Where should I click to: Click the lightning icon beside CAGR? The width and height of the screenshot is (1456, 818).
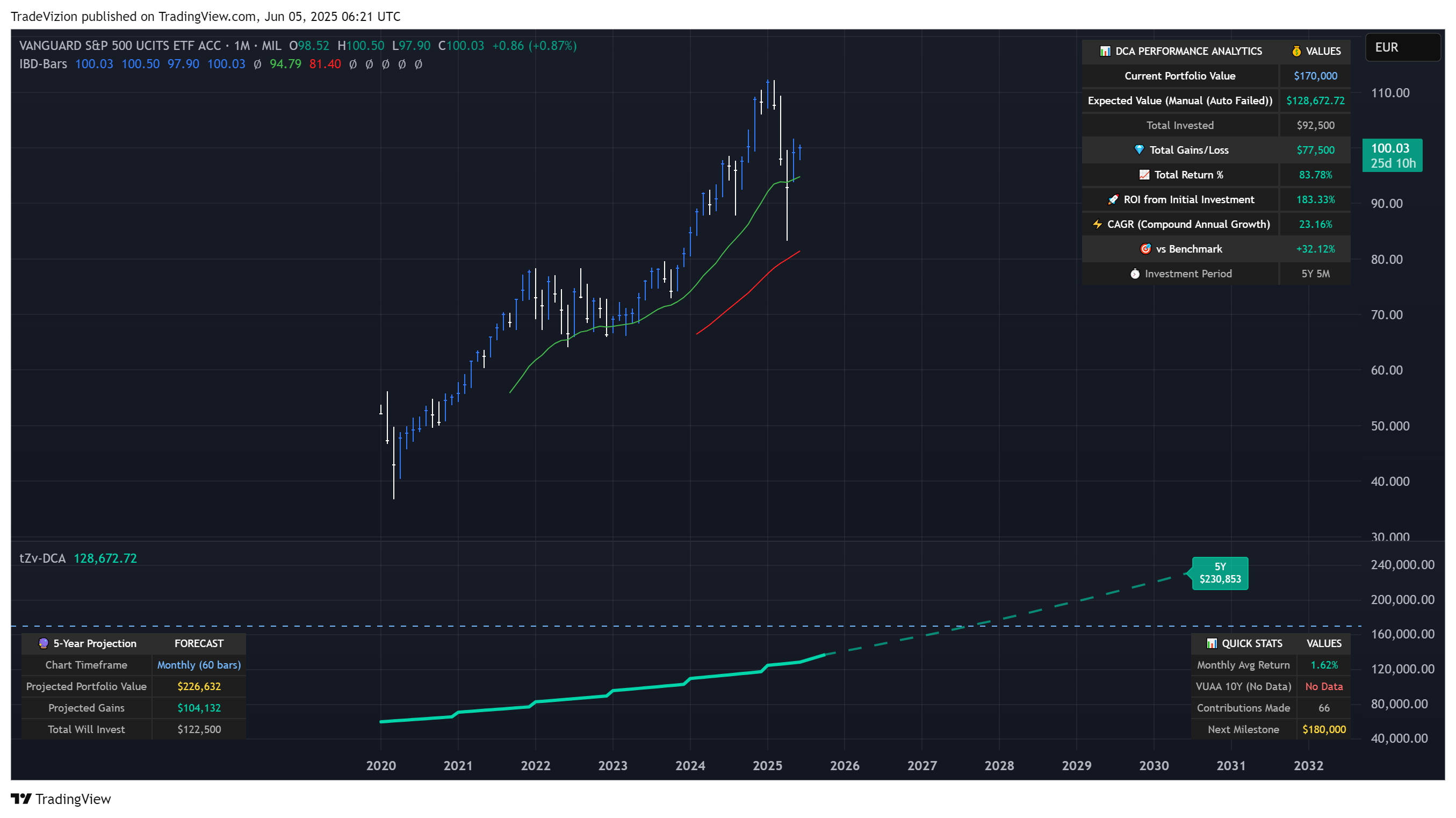pyautogui.click(x=1097, y=225)
